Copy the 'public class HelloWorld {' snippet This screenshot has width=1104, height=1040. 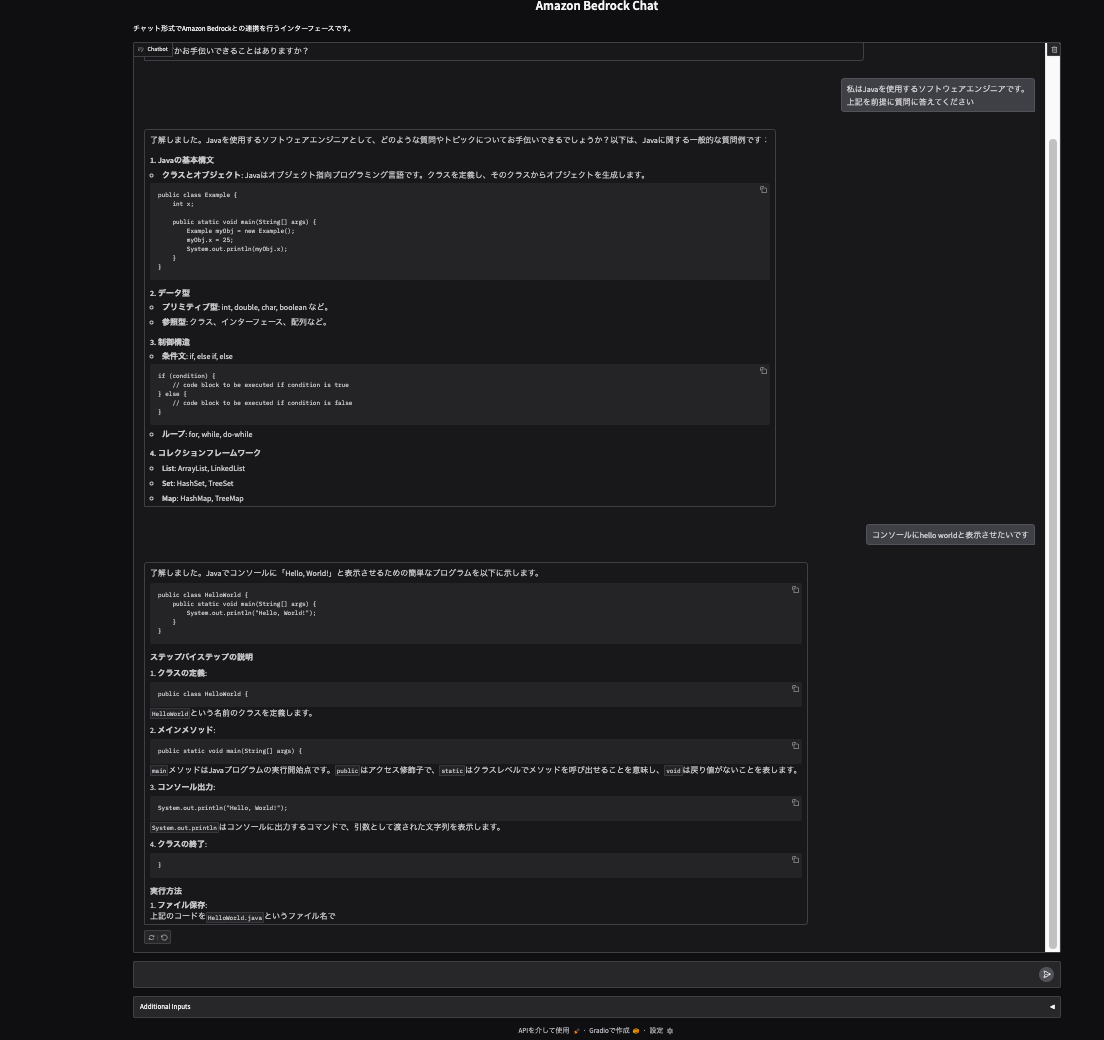click(x=795, y=689)
